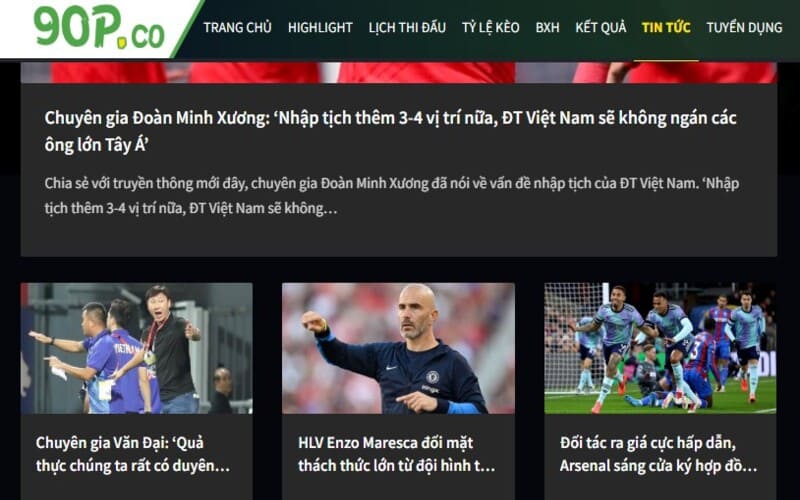The width and height of the screenshot is (800, 500).
Task: Open HLV Enzo Maresca article title
Action: click(396, 454)
